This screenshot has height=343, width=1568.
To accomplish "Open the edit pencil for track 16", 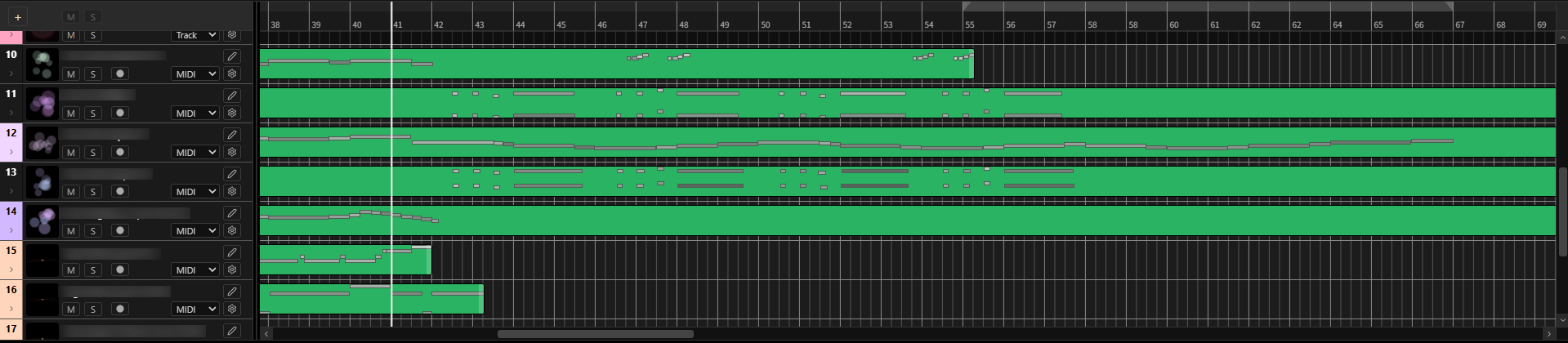I will click(x=232, y=292).
